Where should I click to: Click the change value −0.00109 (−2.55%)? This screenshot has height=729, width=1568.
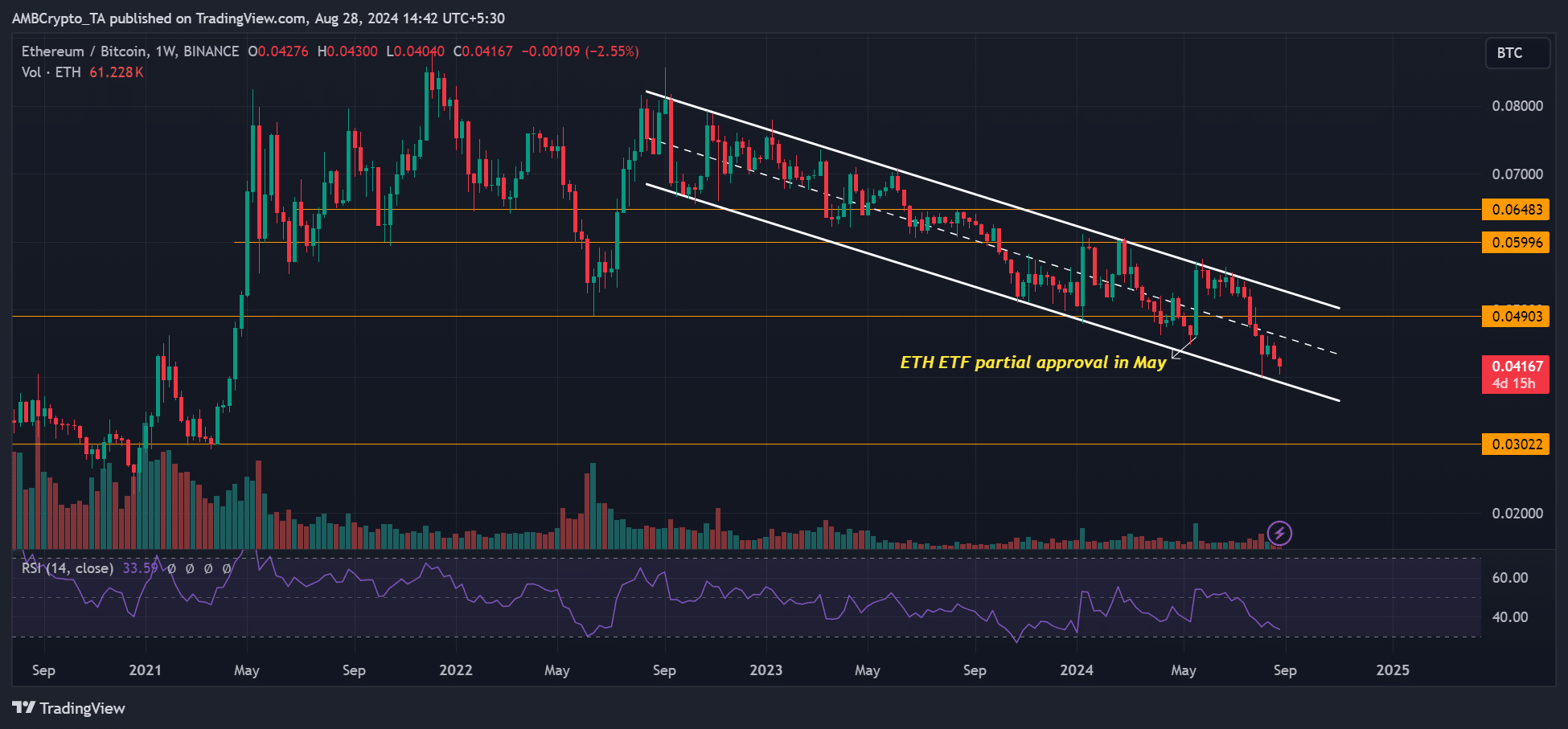pyautogui.click(x=581, y=51)
